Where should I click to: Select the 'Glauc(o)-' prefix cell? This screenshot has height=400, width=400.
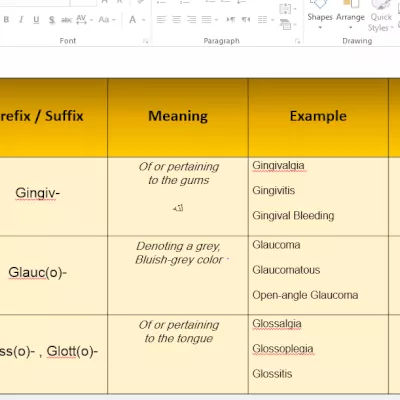(53, 275)
